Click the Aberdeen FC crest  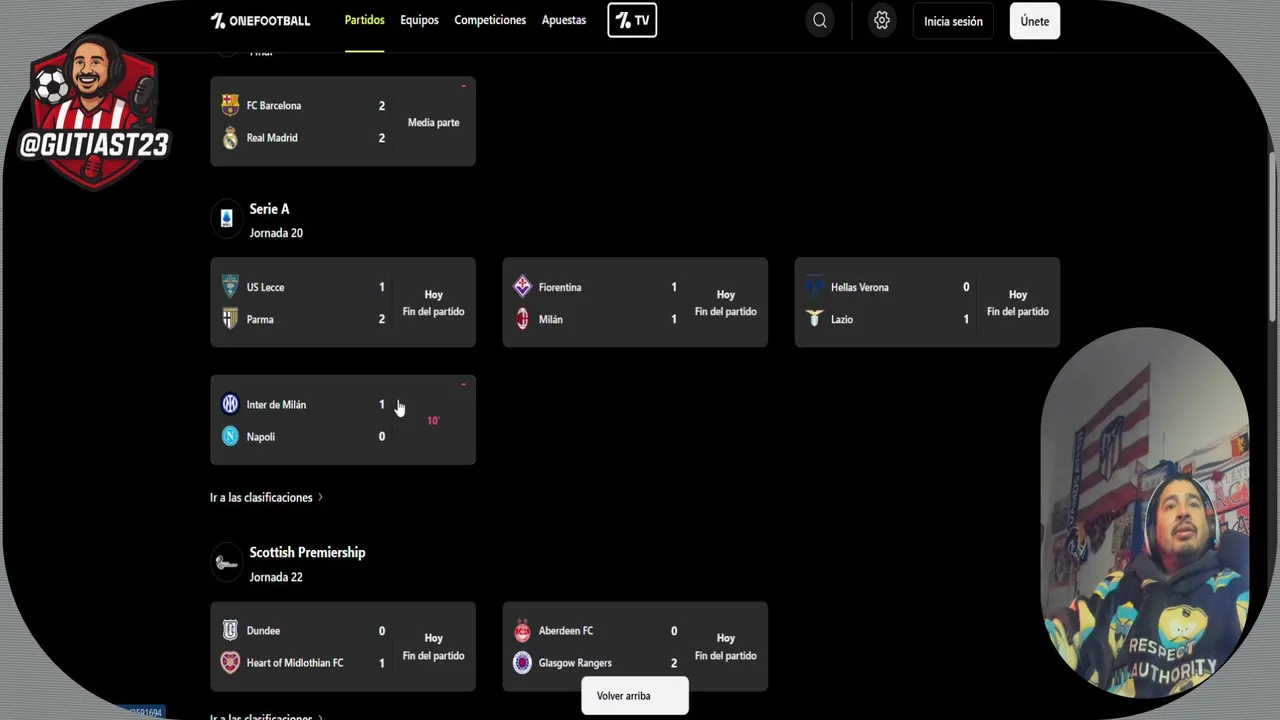click(522, 631)
